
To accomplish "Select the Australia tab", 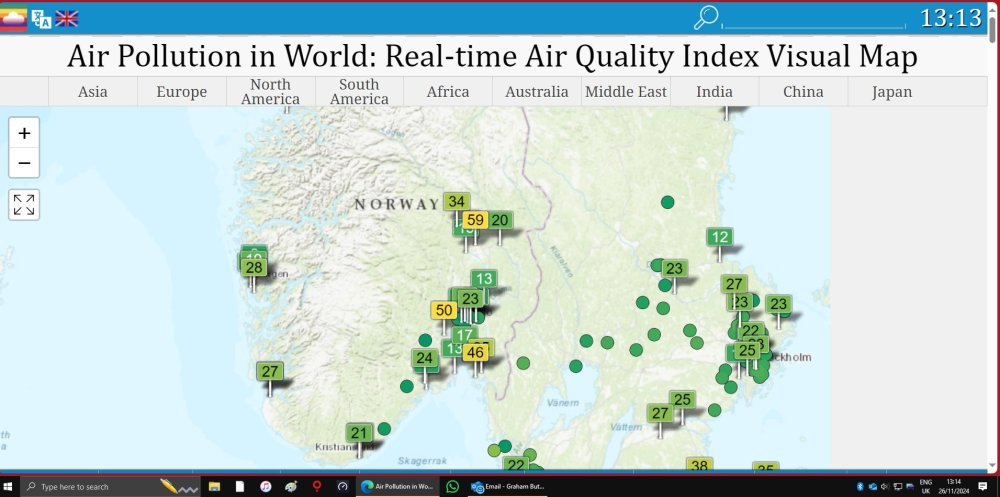I will (536, 91).
